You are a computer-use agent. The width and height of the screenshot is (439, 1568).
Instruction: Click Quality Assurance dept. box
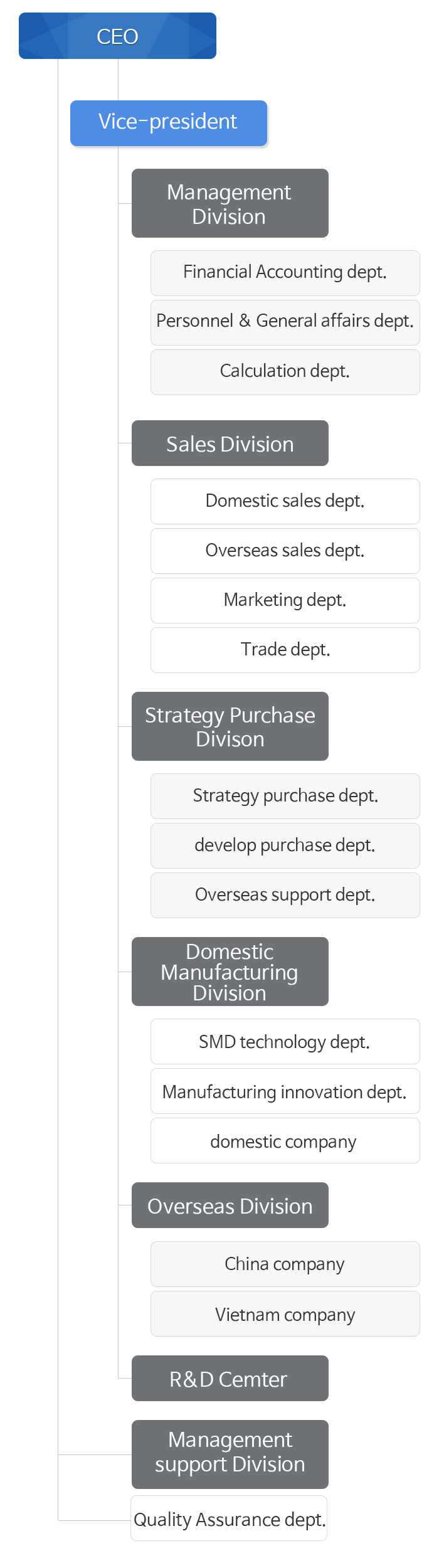[229, 1518]
